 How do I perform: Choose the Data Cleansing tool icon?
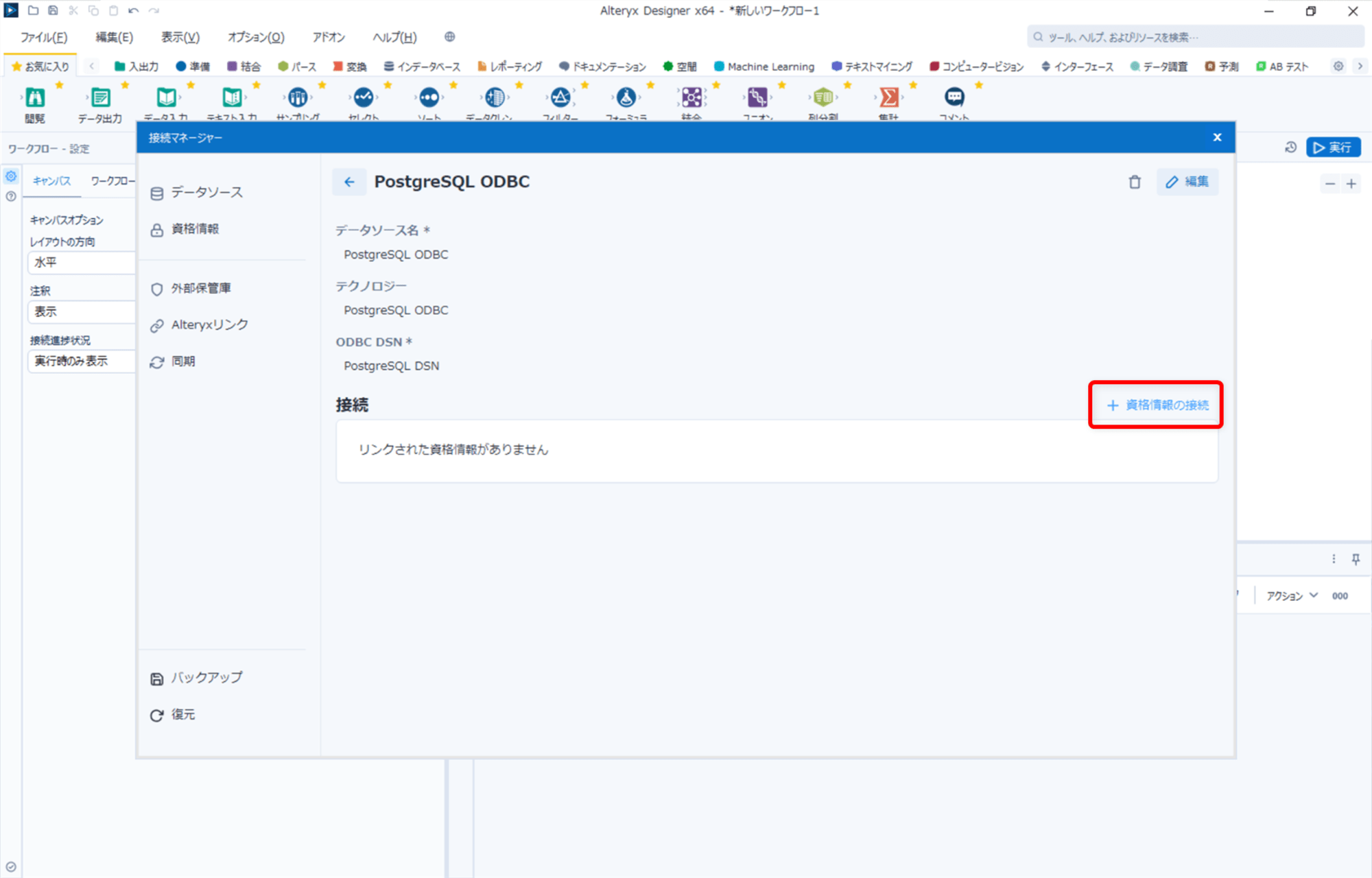pos(495,97)
